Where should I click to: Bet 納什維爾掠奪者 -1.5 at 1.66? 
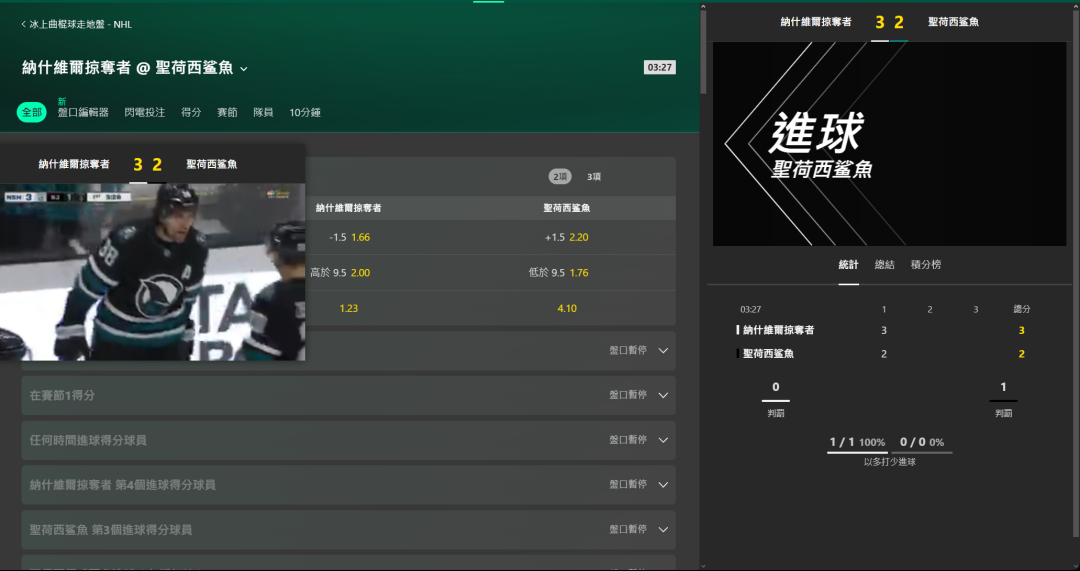[349, 237]
